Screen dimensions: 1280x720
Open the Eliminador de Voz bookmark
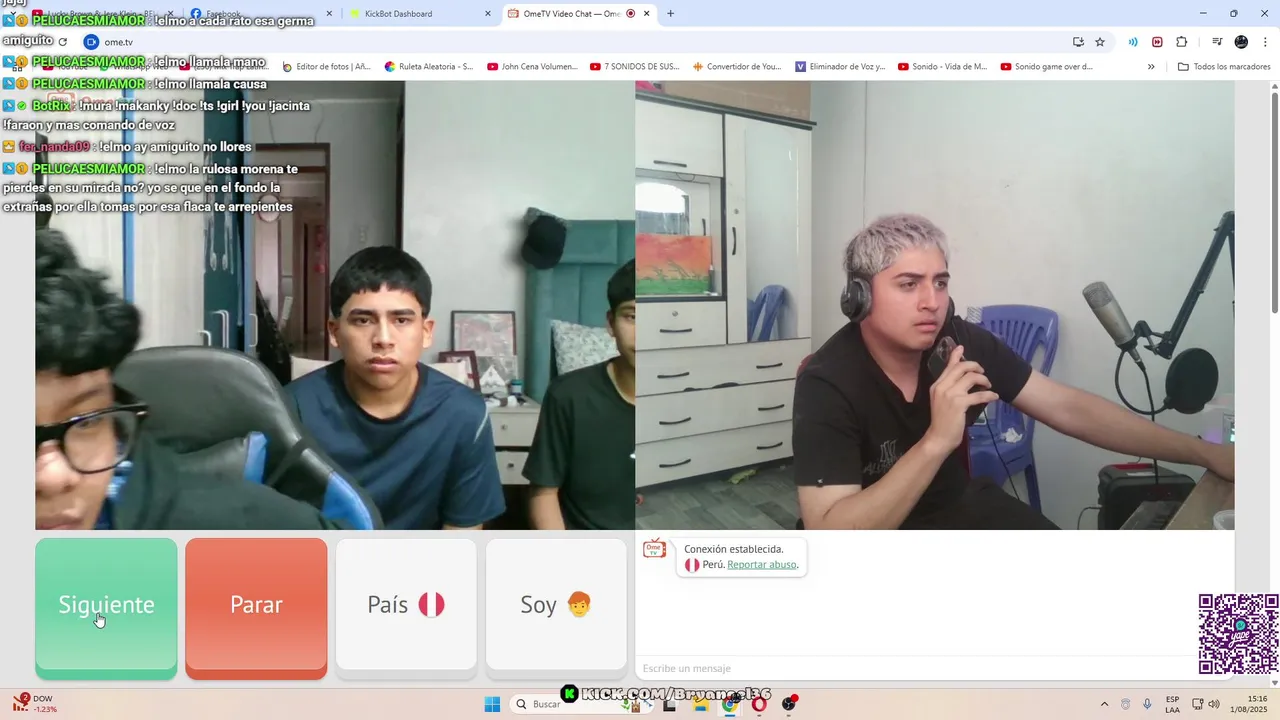(840, 67)
